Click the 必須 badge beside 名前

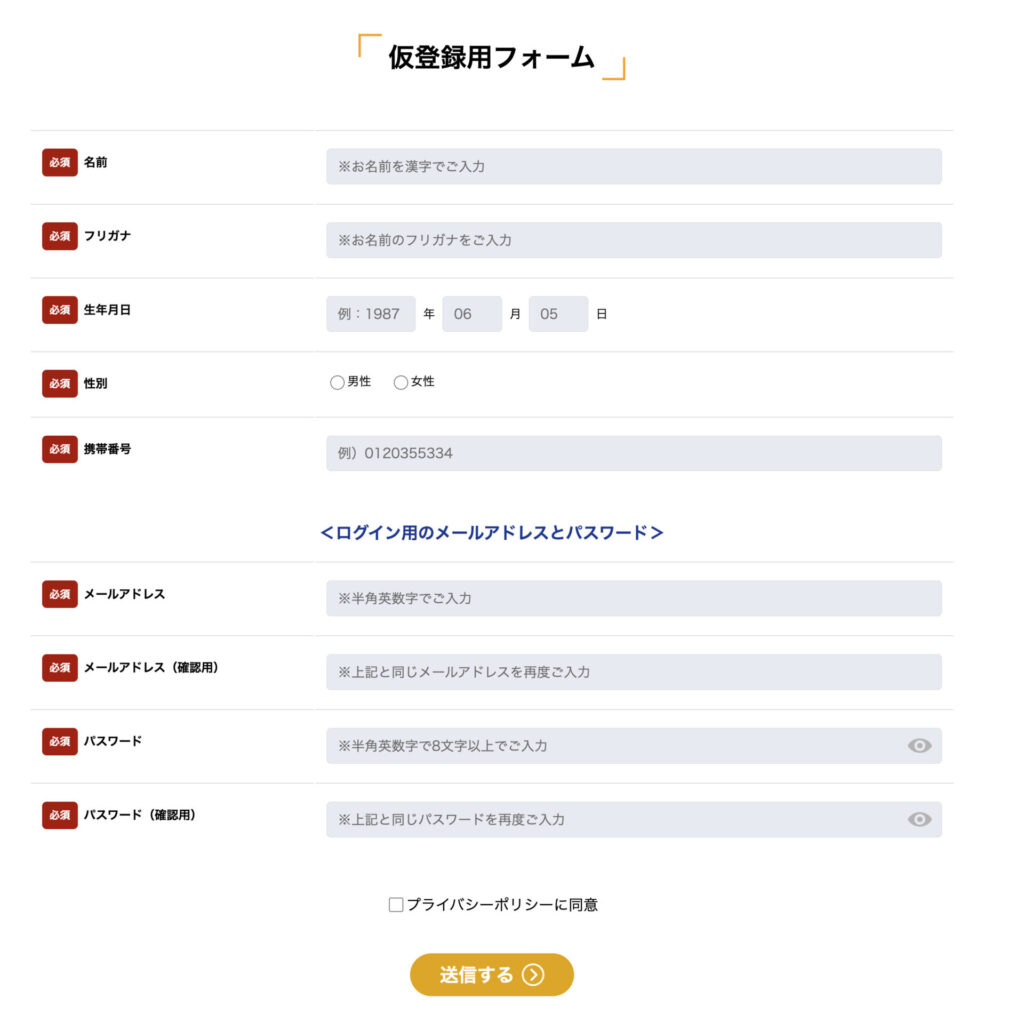point(60,162)
